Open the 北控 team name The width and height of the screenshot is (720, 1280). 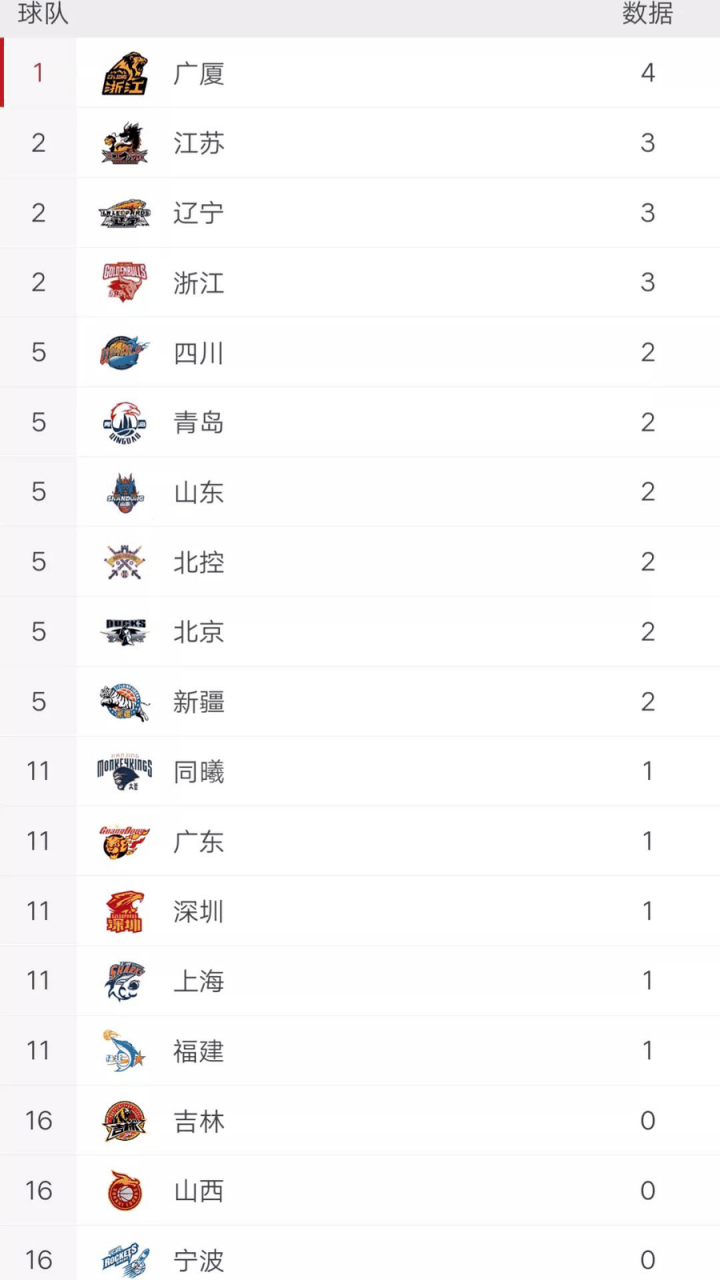click(199, 563)
